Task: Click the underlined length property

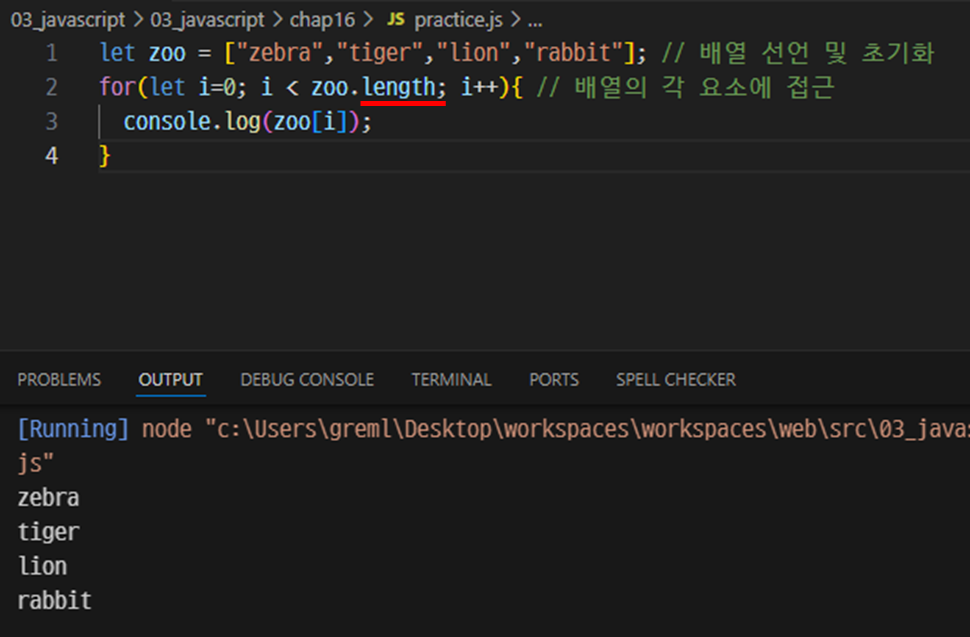Action: pyautogui.click(x=398, y=87)
